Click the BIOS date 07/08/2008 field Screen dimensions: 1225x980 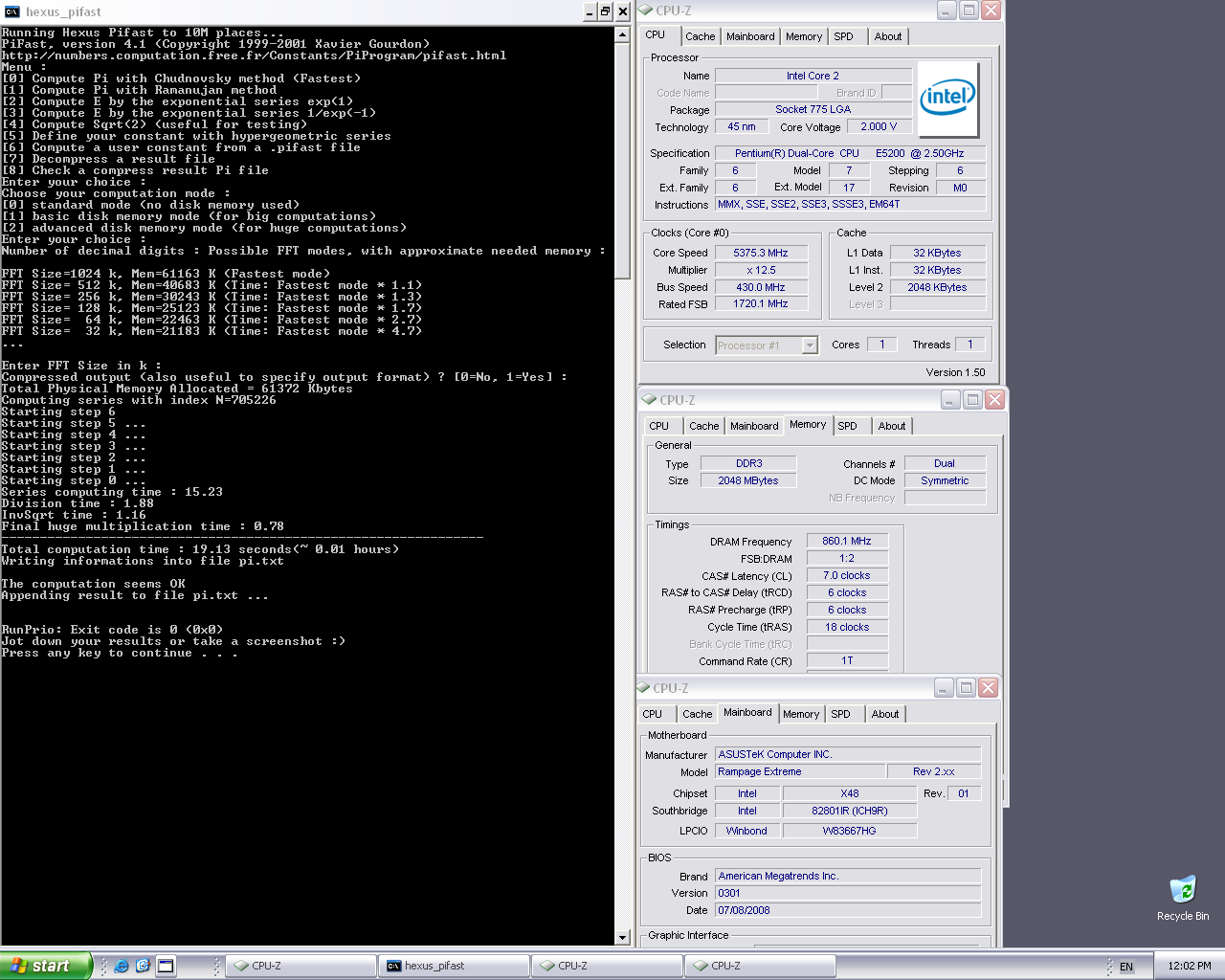point(848,910)
